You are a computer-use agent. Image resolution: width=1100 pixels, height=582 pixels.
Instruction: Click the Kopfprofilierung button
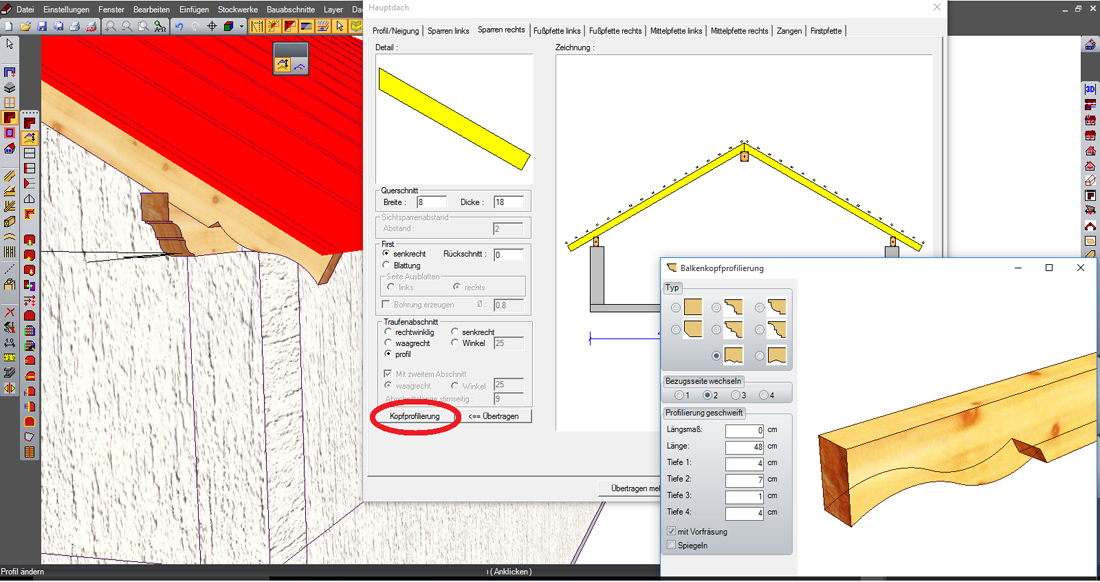(415, 416)
